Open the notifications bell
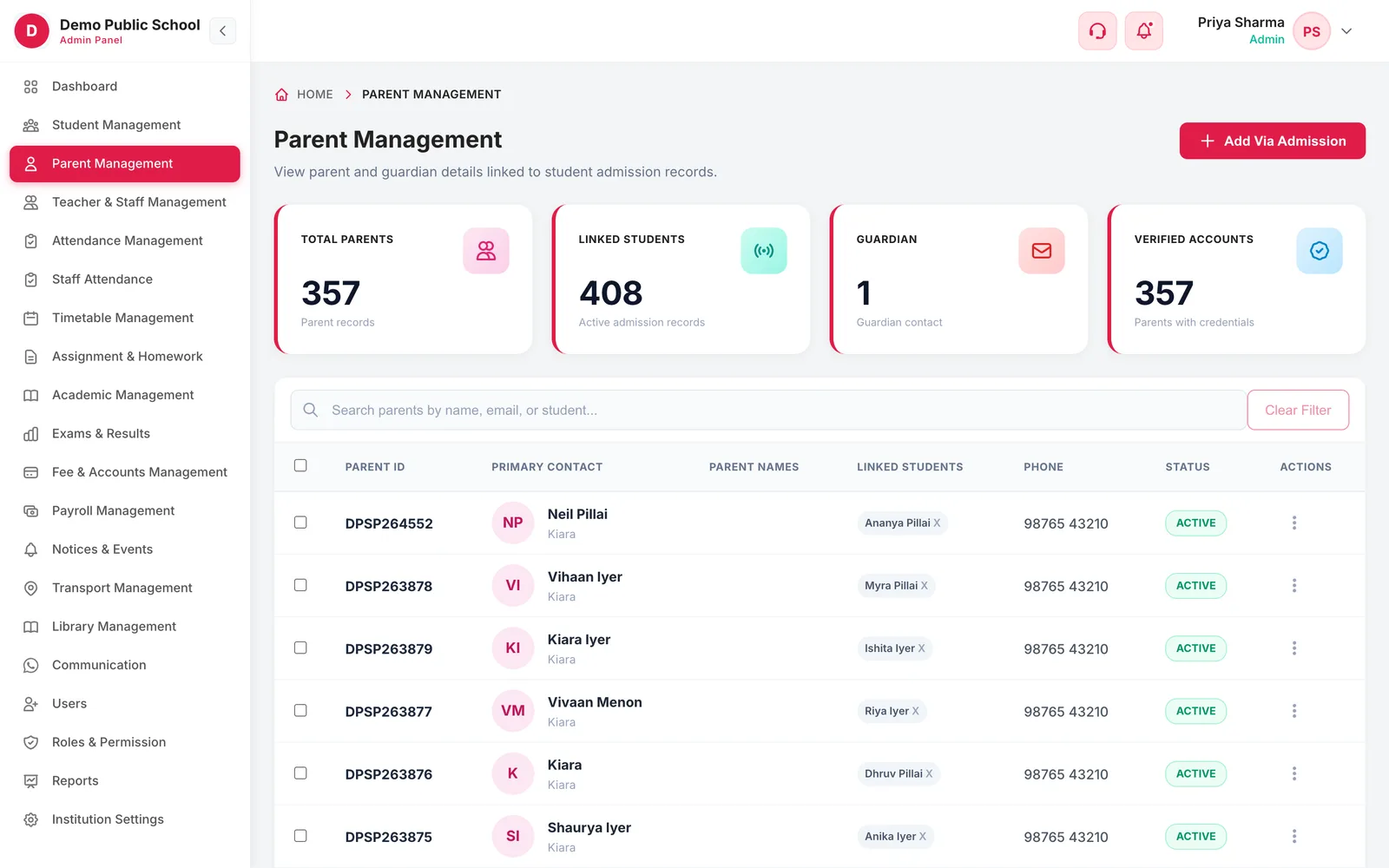 point(1144,31)
